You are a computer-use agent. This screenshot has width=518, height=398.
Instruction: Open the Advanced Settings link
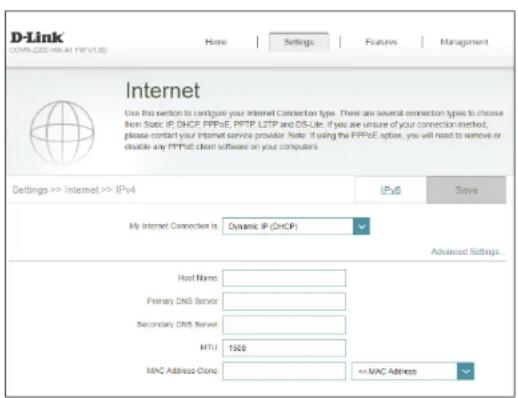coord(467,252)
